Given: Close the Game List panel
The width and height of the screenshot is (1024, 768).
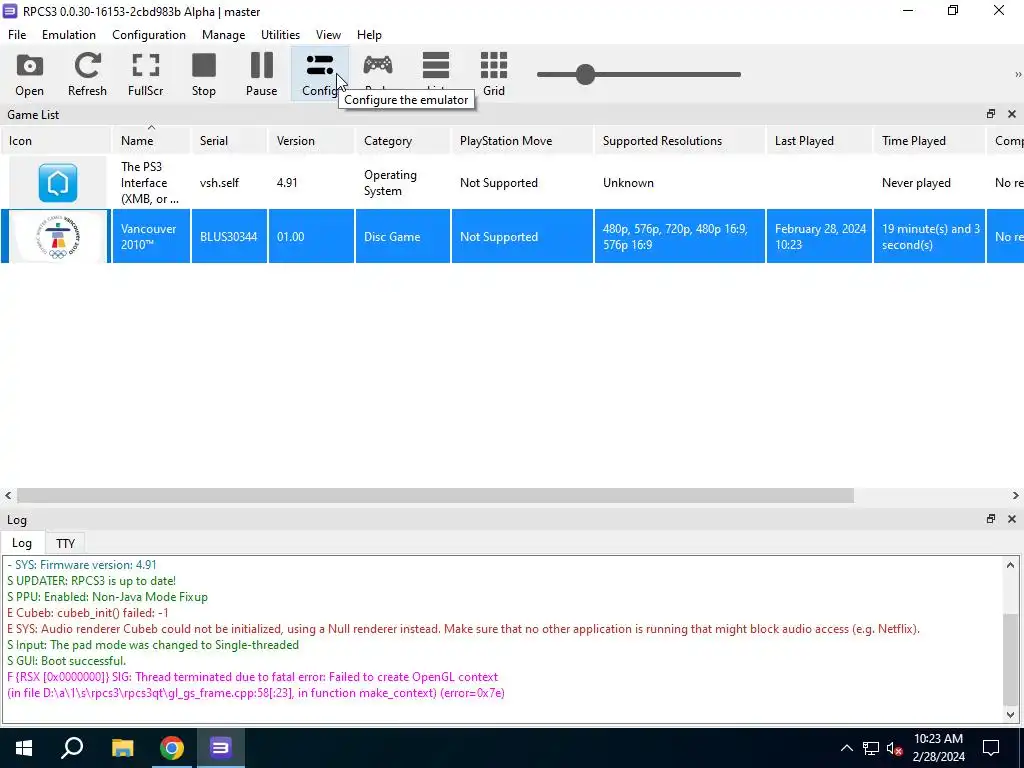Looking at the screenshot, I should tap(1012, 114).
